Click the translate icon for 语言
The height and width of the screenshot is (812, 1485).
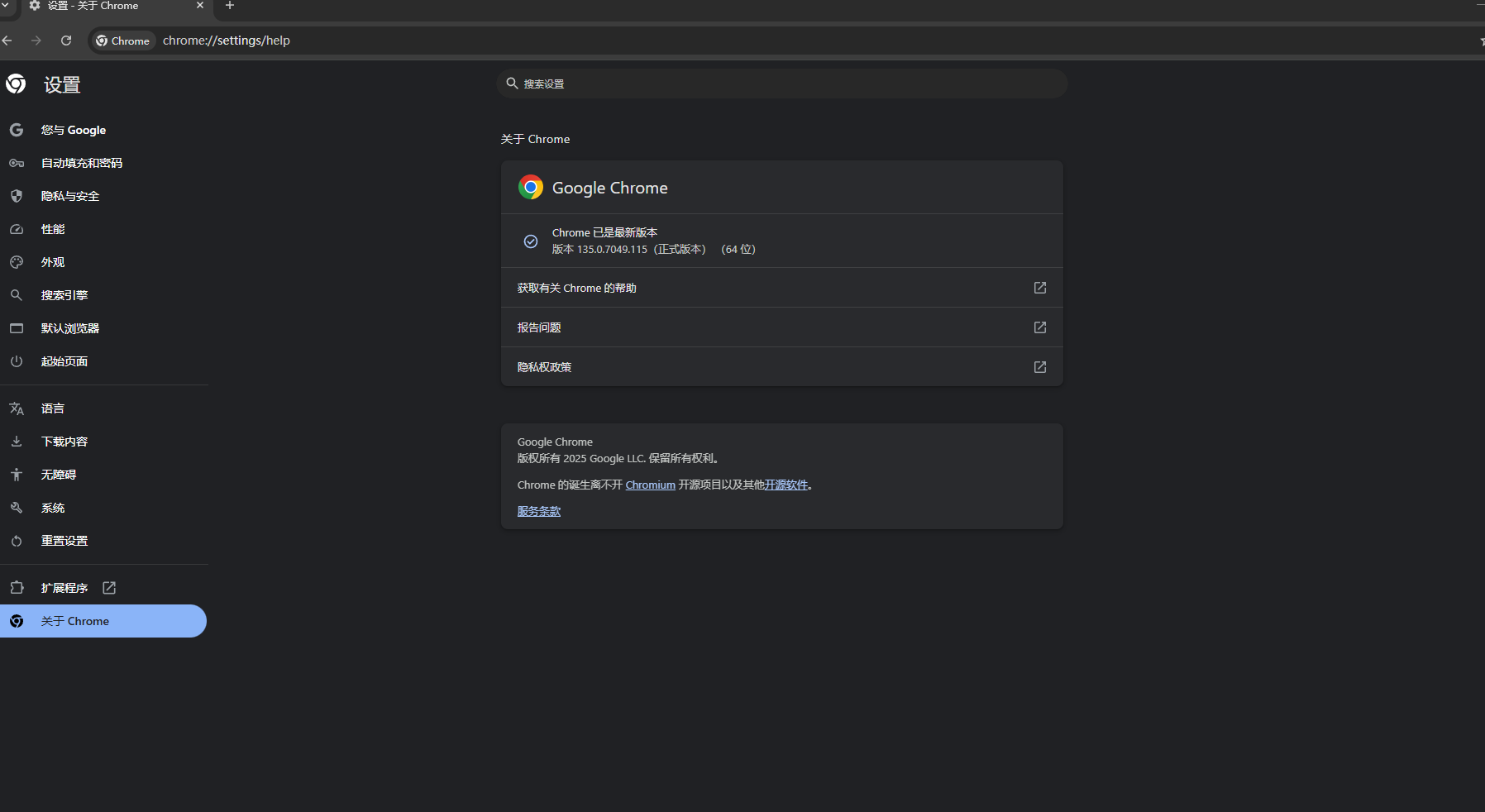(x=17, y=408)
